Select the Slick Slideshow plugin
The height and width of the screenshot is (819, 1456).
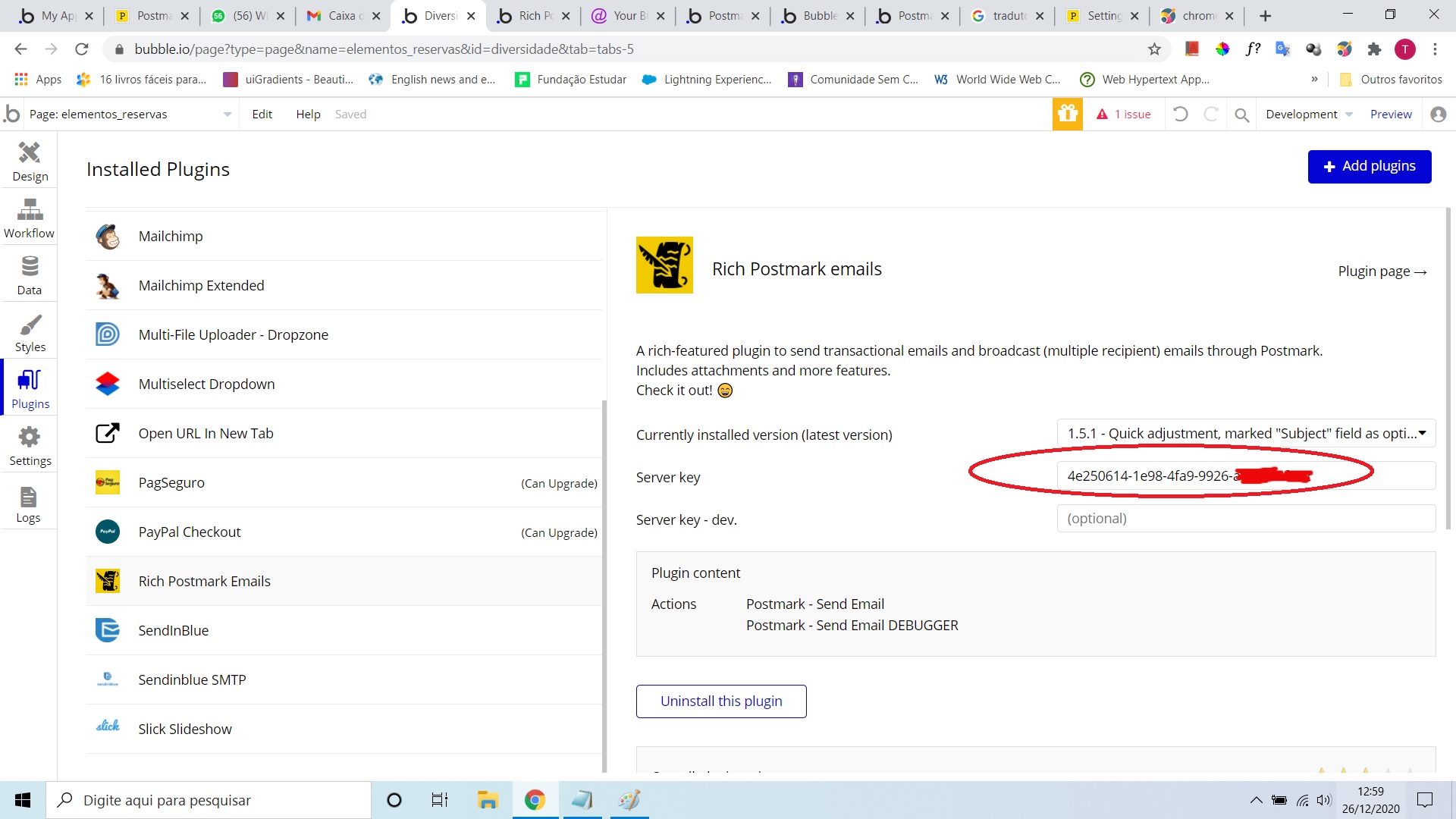344,729
